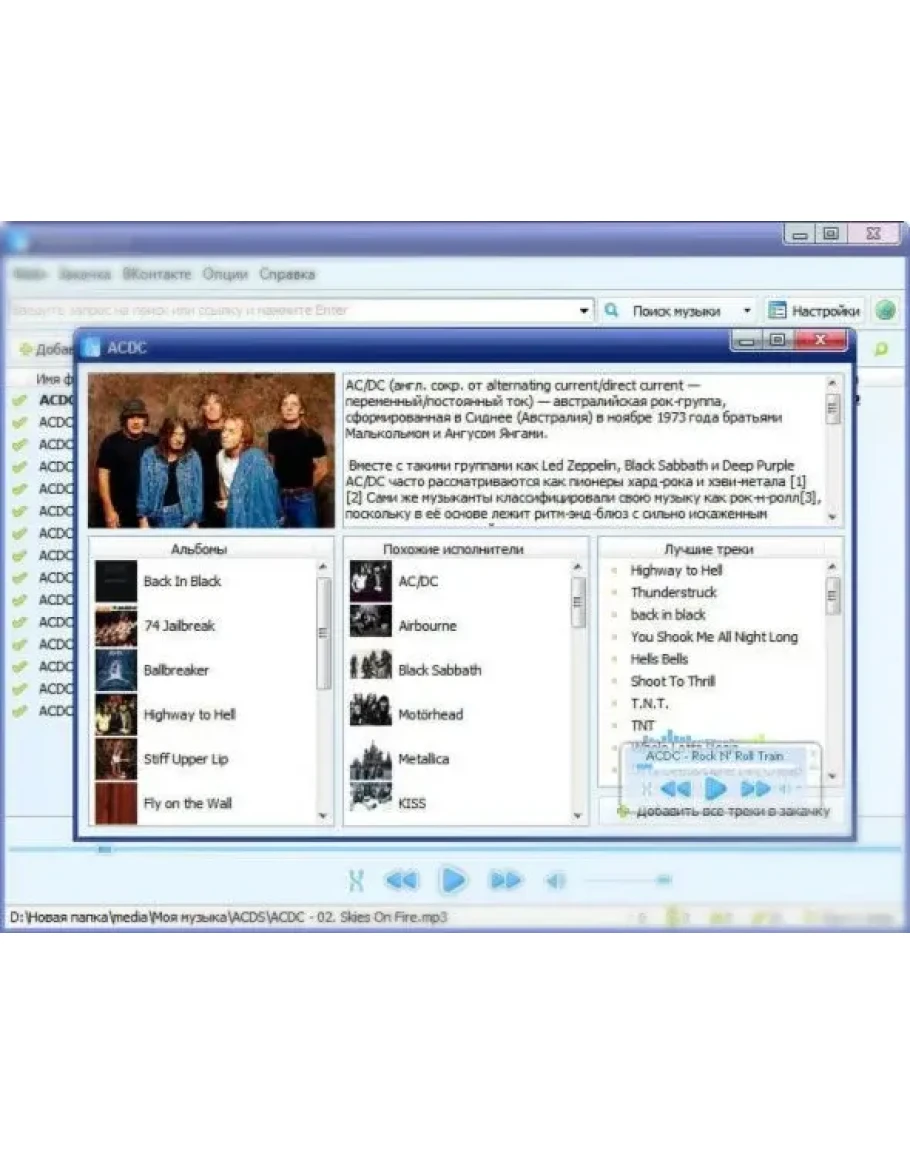This screenshot has width=910, height=1155.
Task: Open the Справка menu
Action: click(x=287, y=274)
